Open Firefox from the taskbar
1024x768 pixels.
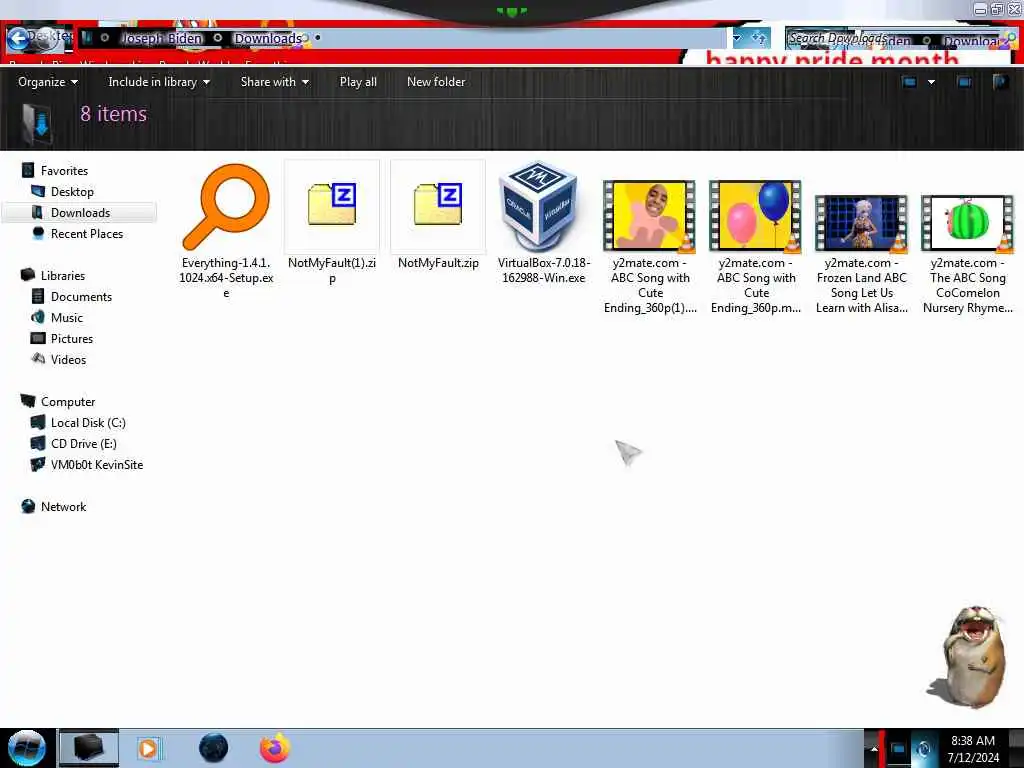click(x=275, y=748)
